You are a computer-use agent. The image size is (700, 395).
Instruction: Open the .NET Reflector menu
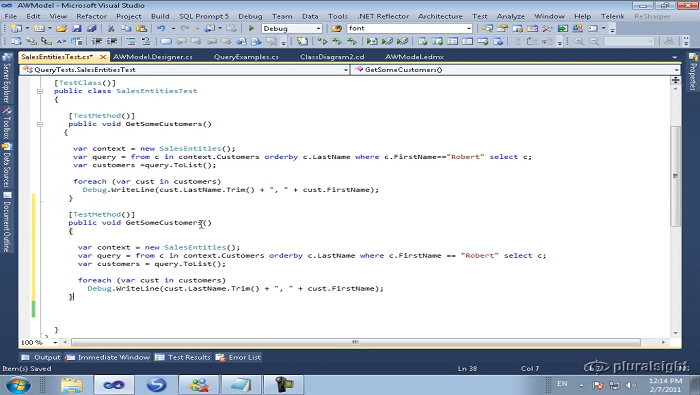pyautogui.click(x=383, y=16)
